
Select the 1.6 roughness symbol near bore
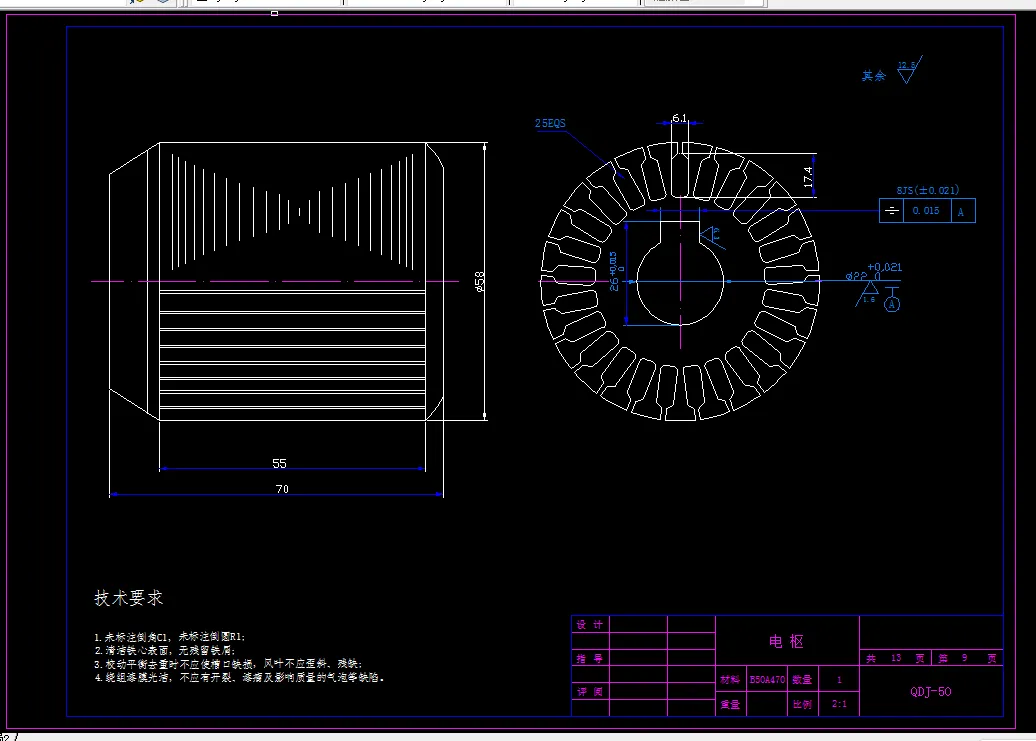[x=868, y=295]
